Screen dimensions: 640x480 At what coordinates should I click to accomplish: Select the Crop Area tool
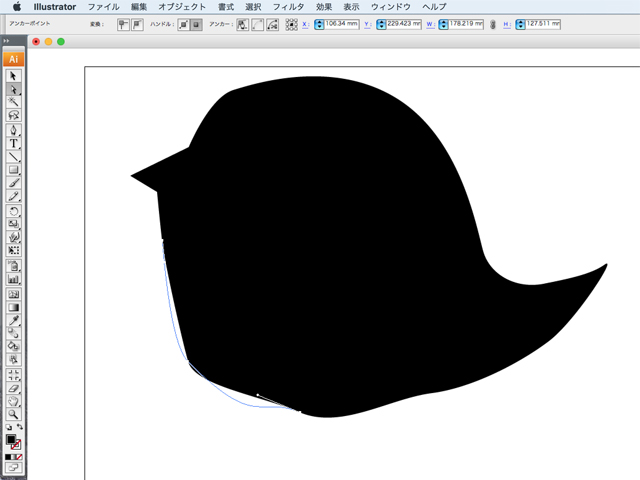13,375
